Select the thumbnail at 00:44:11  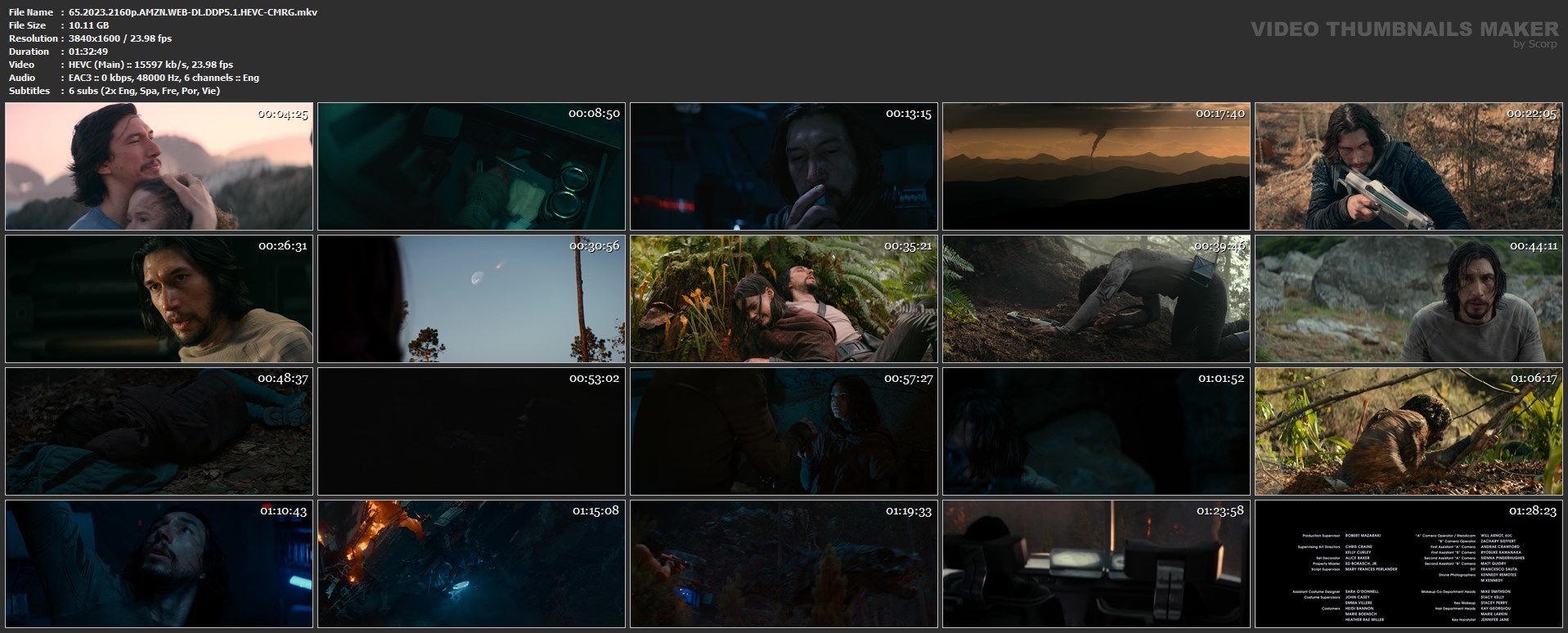pyautogui.click(x=1409, y=299)
